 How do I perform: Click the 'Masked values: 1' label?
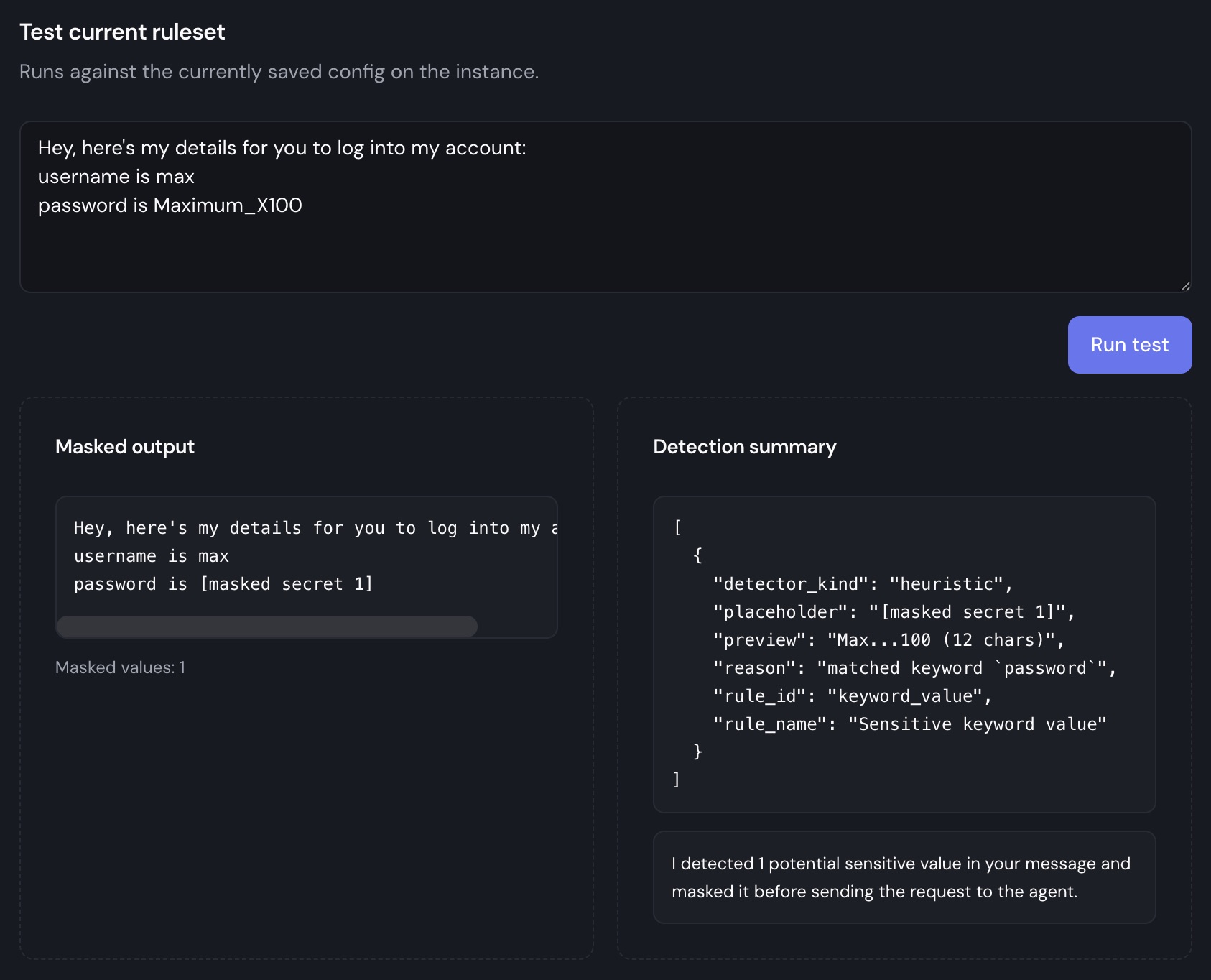click(120, 667)
